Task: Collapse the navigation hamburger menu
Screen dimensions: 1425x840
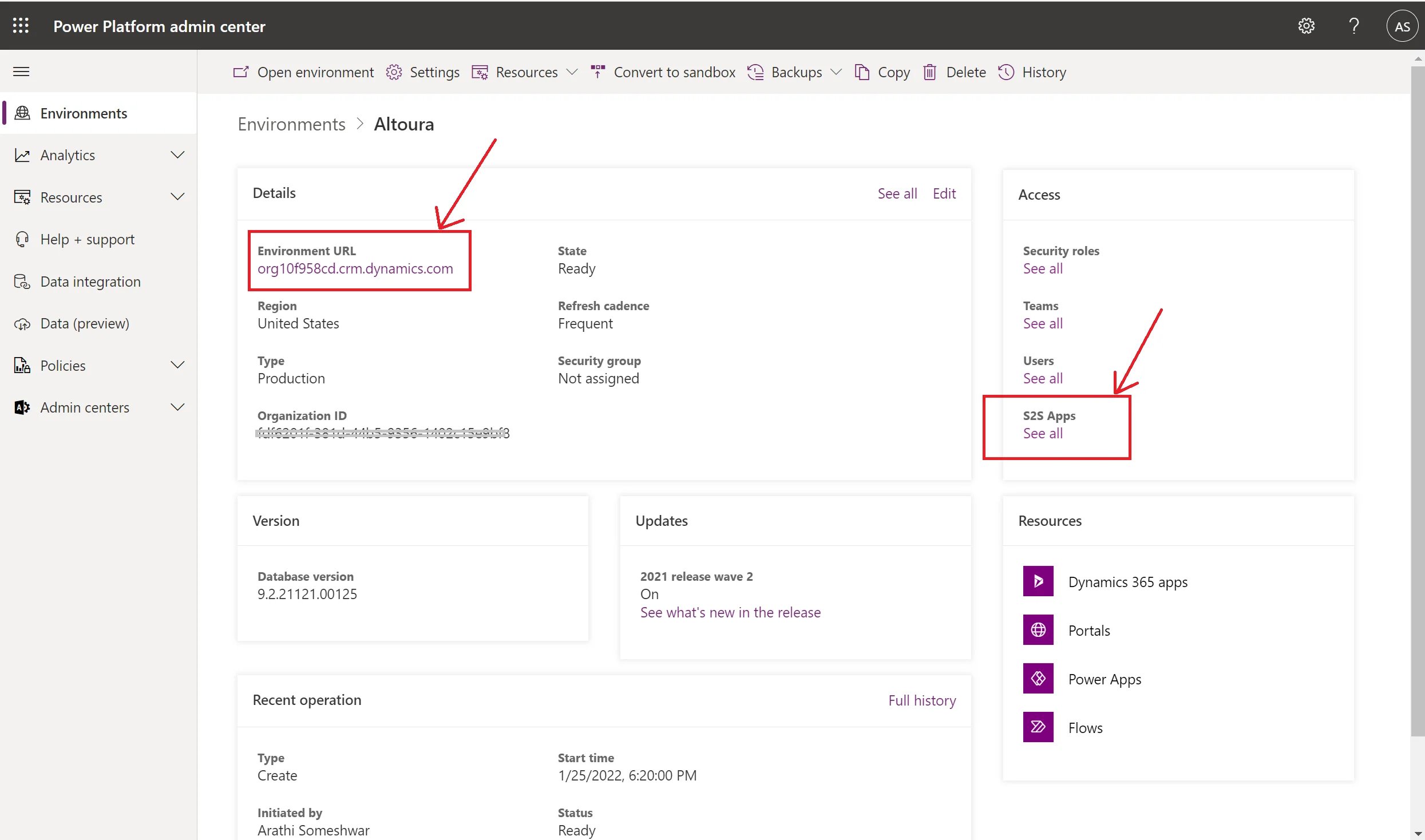Action: point(21,72)
